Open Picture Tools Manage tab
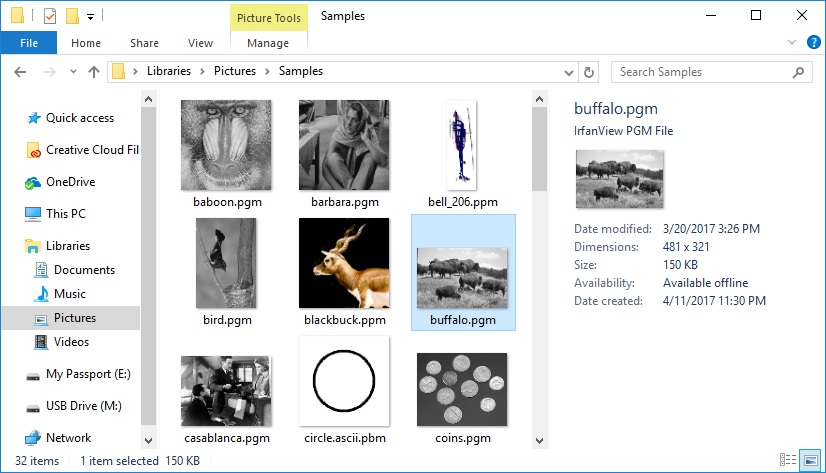Viewport: 826px width, 473px height. pos(268,43)
